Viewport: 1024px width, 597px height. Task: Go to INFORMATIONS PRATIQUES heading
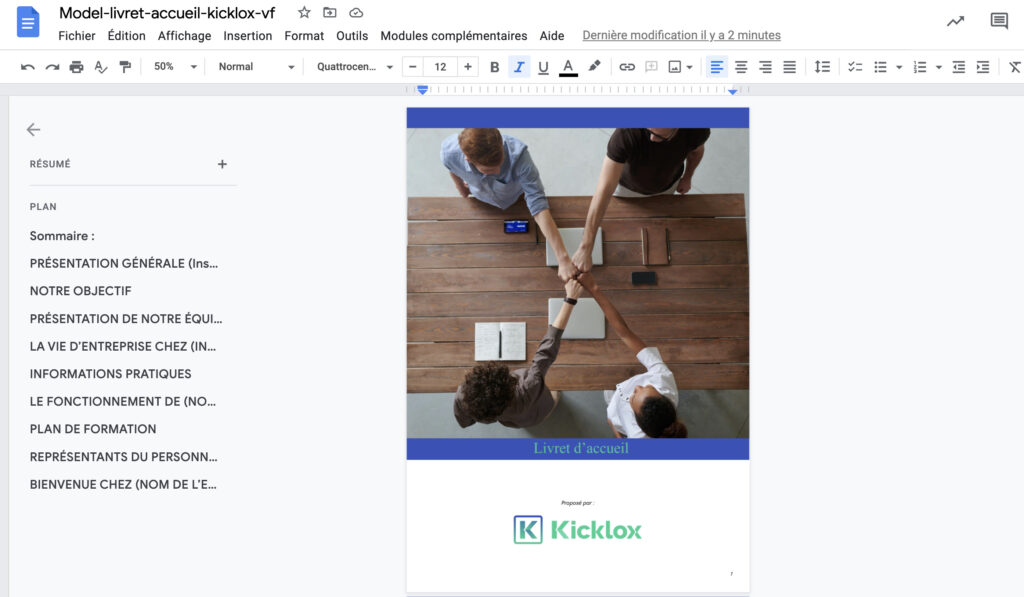[110, 374]
